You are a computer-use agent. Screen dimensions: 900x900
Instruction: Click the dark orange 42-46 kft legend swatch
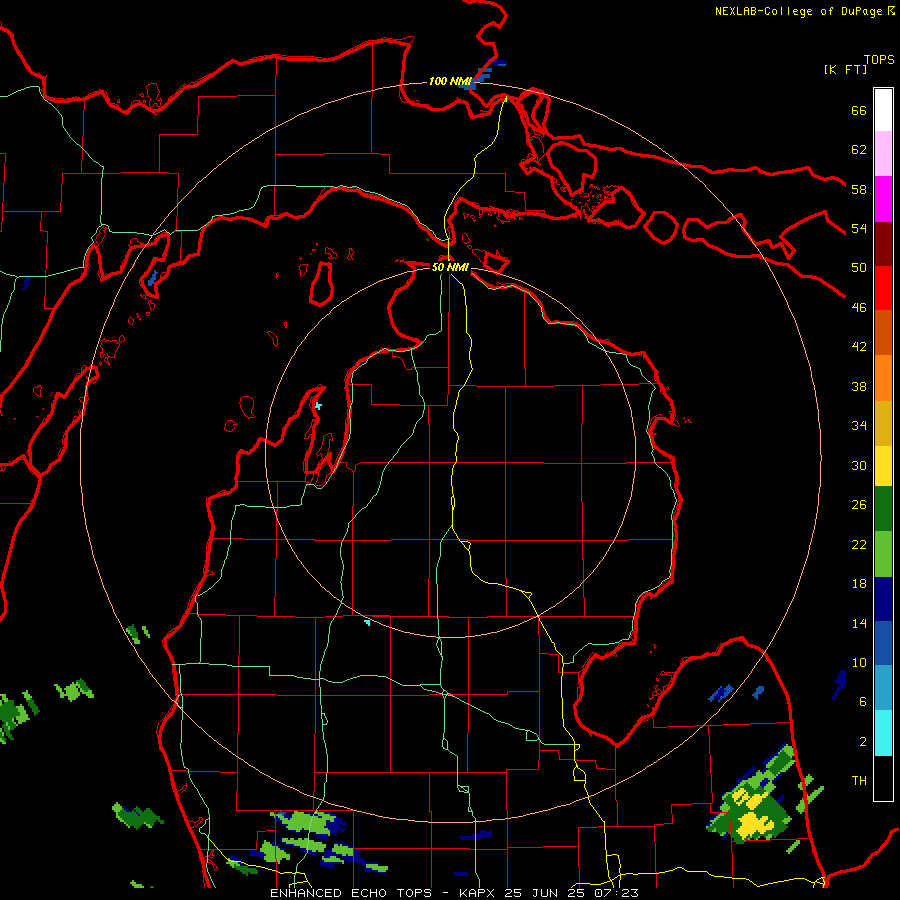883,333
